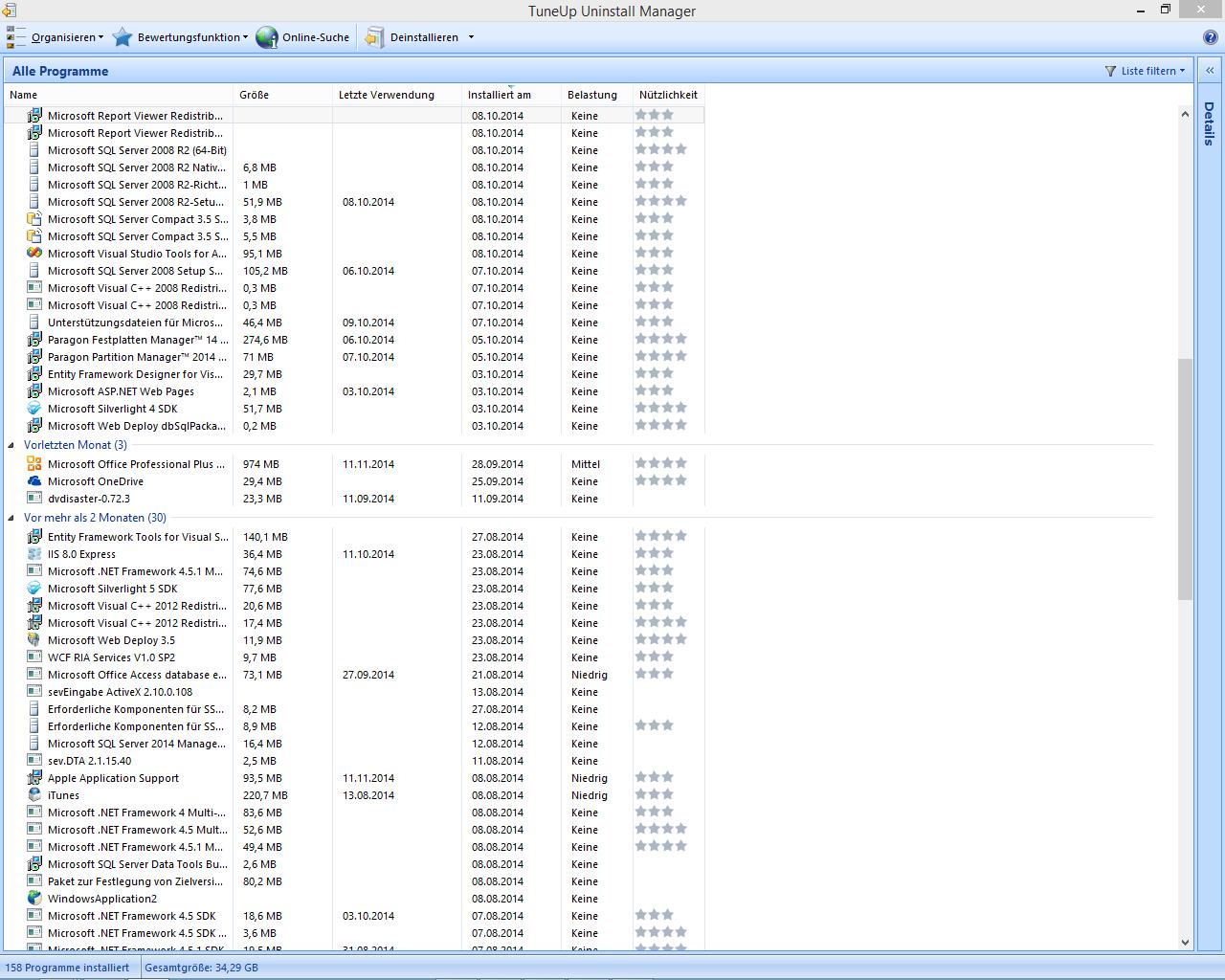The width and height of the screenshot is (1225, 980).
Task: Sort by the Nützlichkeit column header
Action: click(668, 95)
